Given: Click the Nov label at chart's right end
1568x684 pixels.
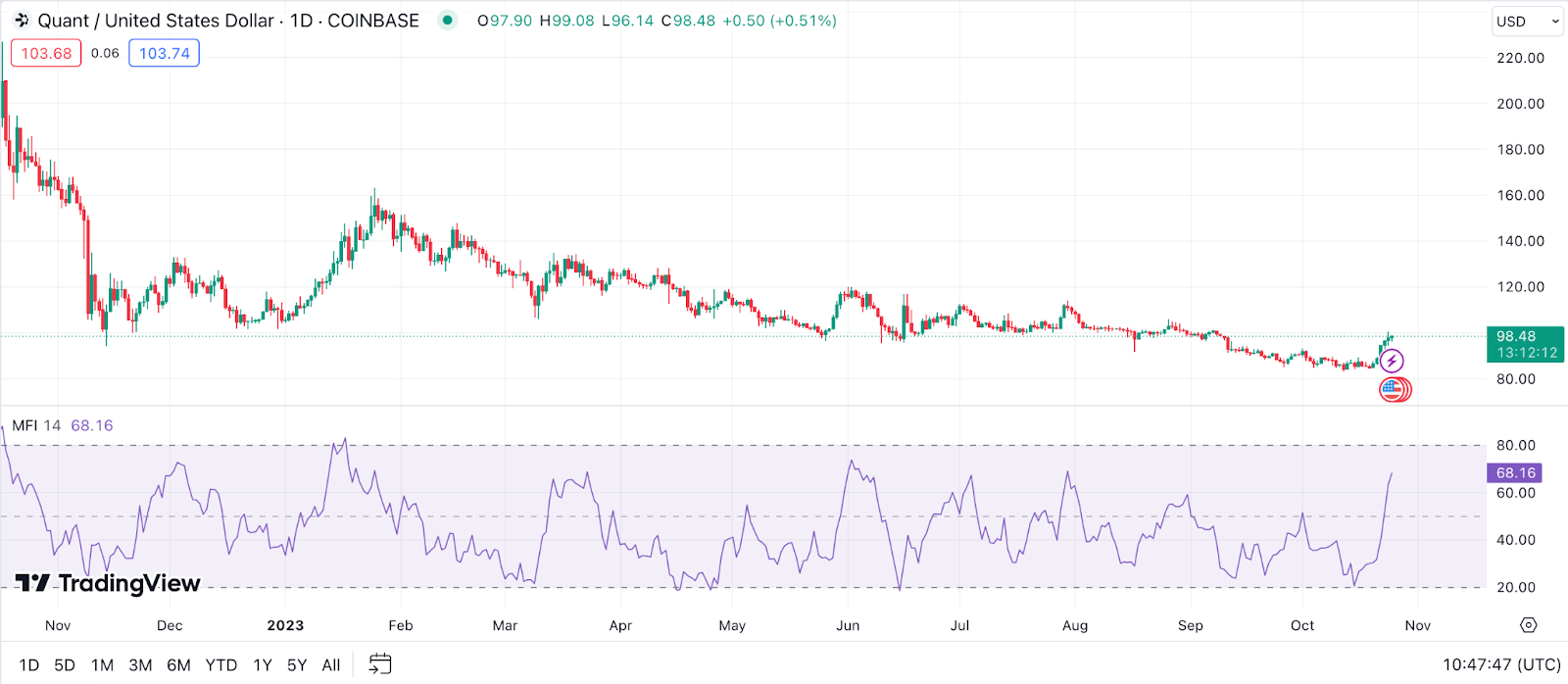Looking at the screenshot, I should click(x=1418, y=625).
